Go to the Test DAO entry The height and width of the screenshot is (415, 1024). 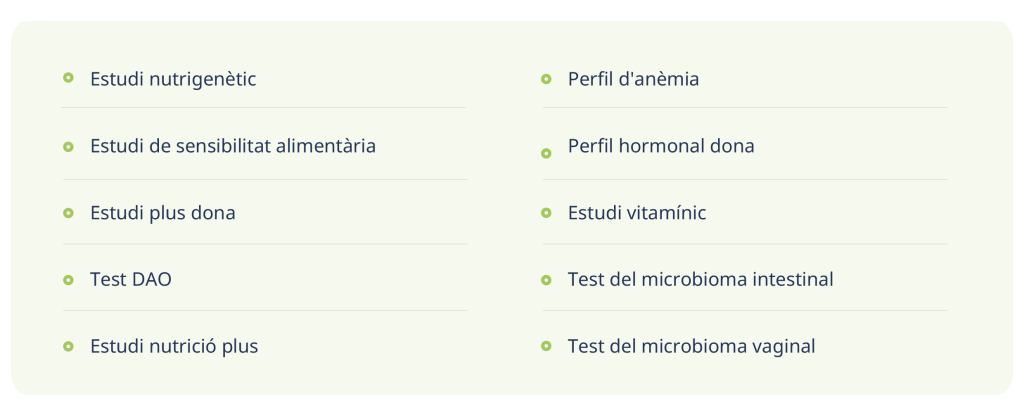tap(131, 280)
